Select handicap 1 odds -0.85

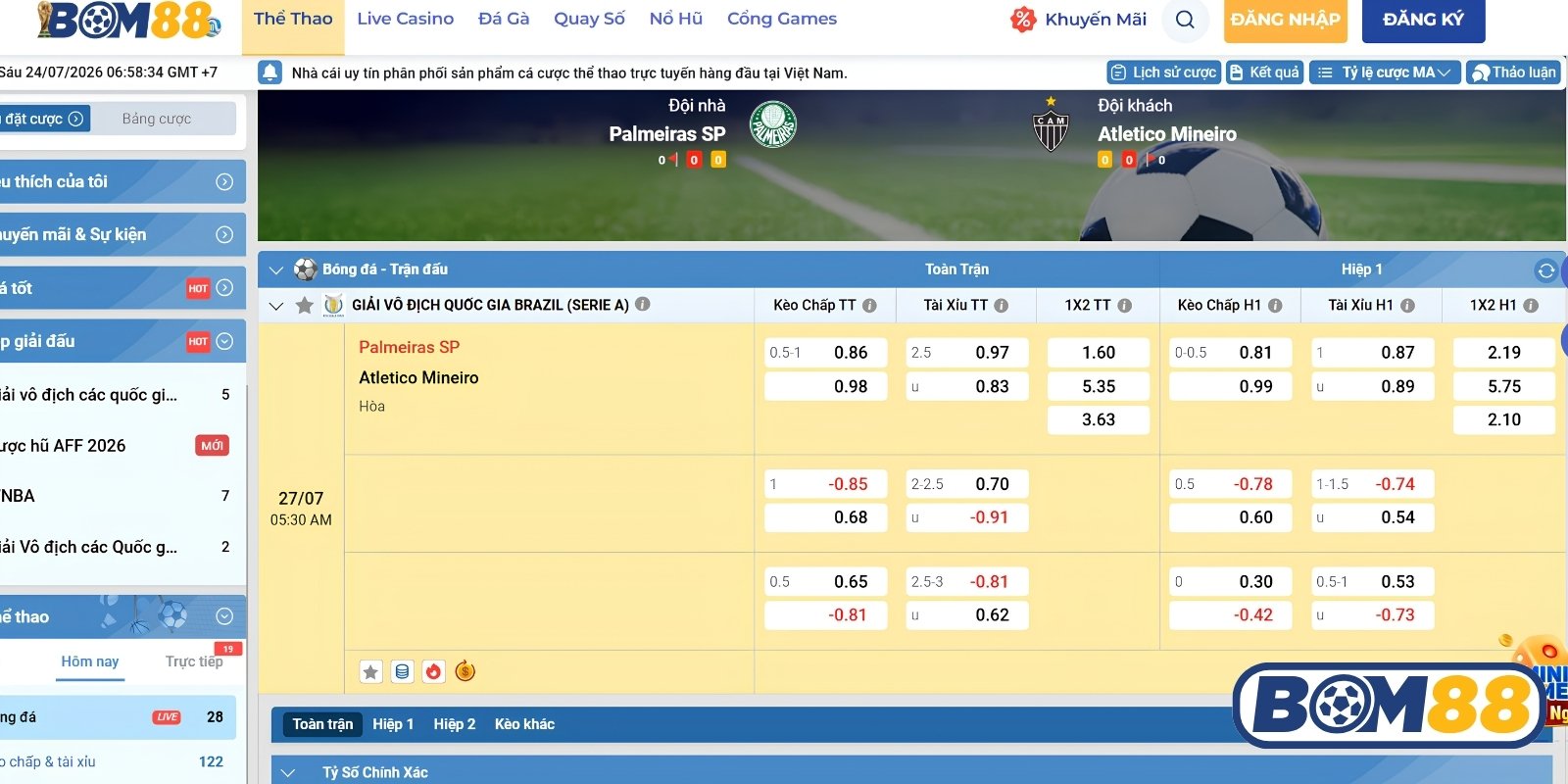[825, 484]
